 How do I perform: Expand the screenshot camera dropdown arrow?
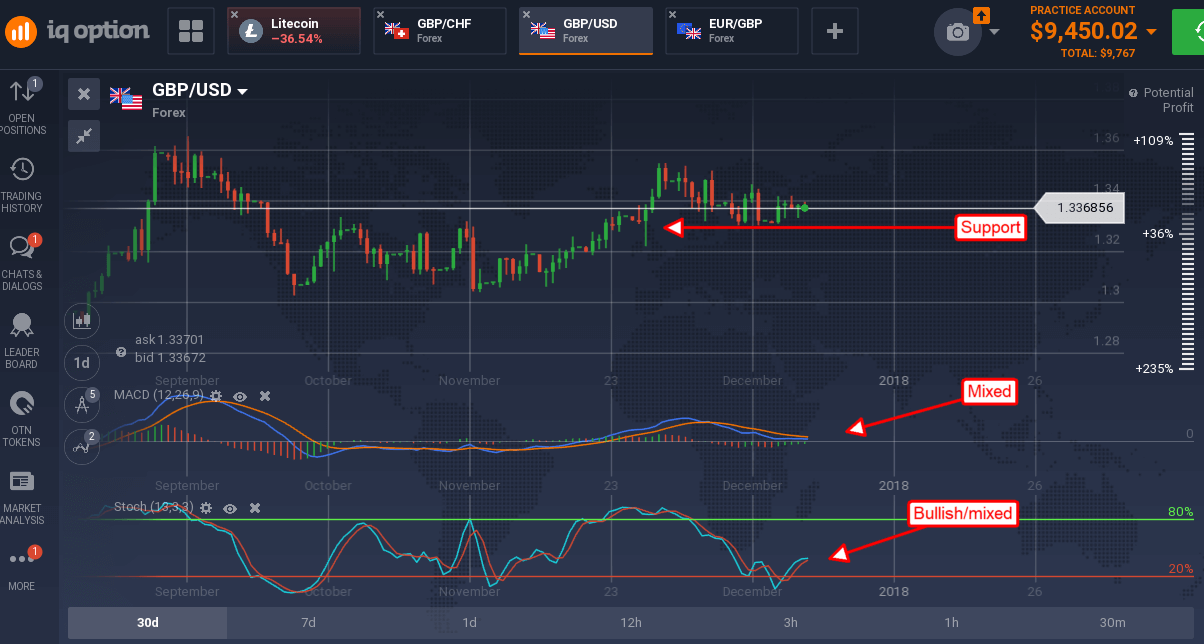[994, 32]
